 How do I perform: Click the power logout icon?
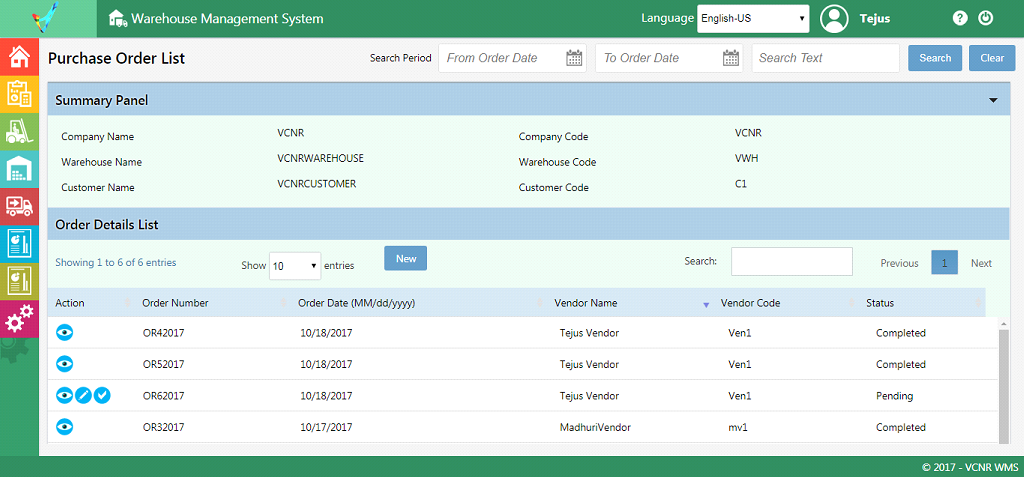[x=985, y=18]
